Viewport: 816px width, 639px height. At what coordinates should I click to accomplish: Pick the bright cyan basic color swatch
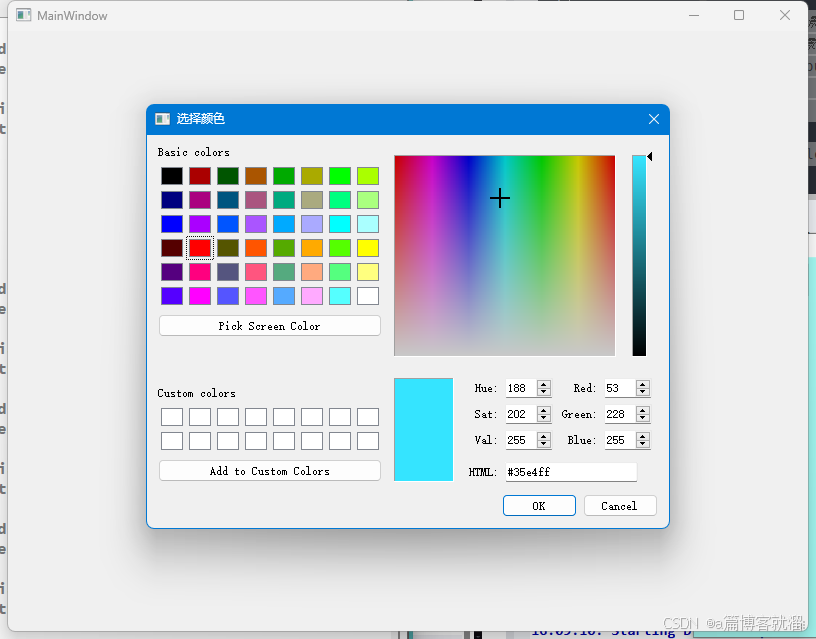click(x=340, y=224)
